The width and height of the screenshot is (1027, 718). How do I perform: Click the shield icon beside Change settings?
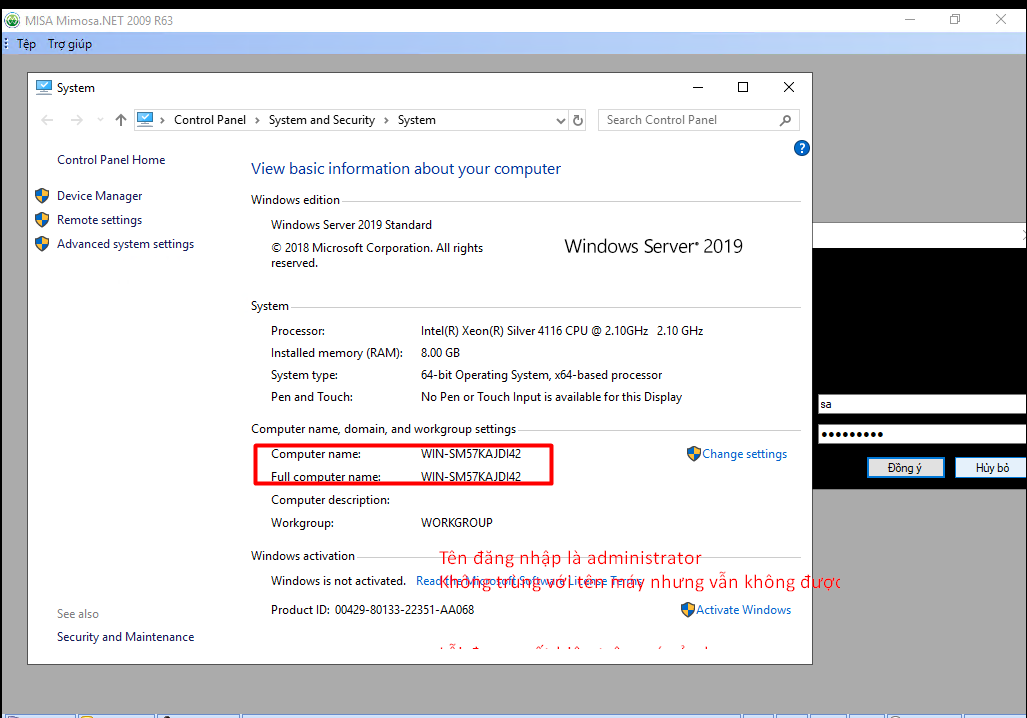(693, 454)
